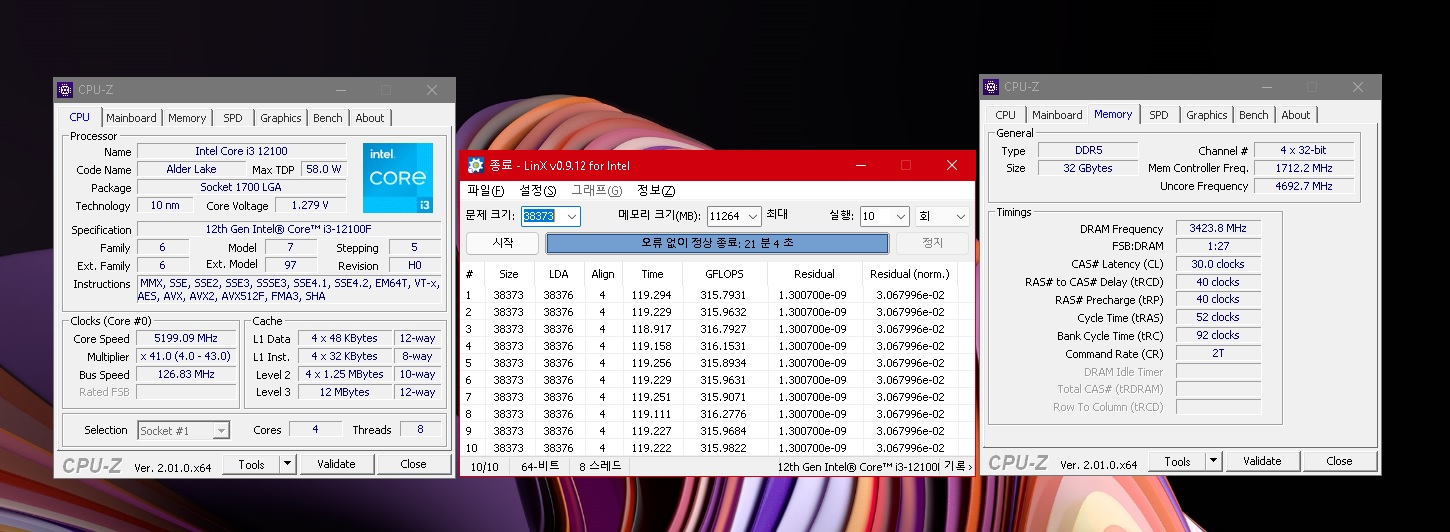This screenshot has height=532, width=1450.
Task: Open Tools dropdown arrow in left CPU-Z window
Action: (287, 464)
